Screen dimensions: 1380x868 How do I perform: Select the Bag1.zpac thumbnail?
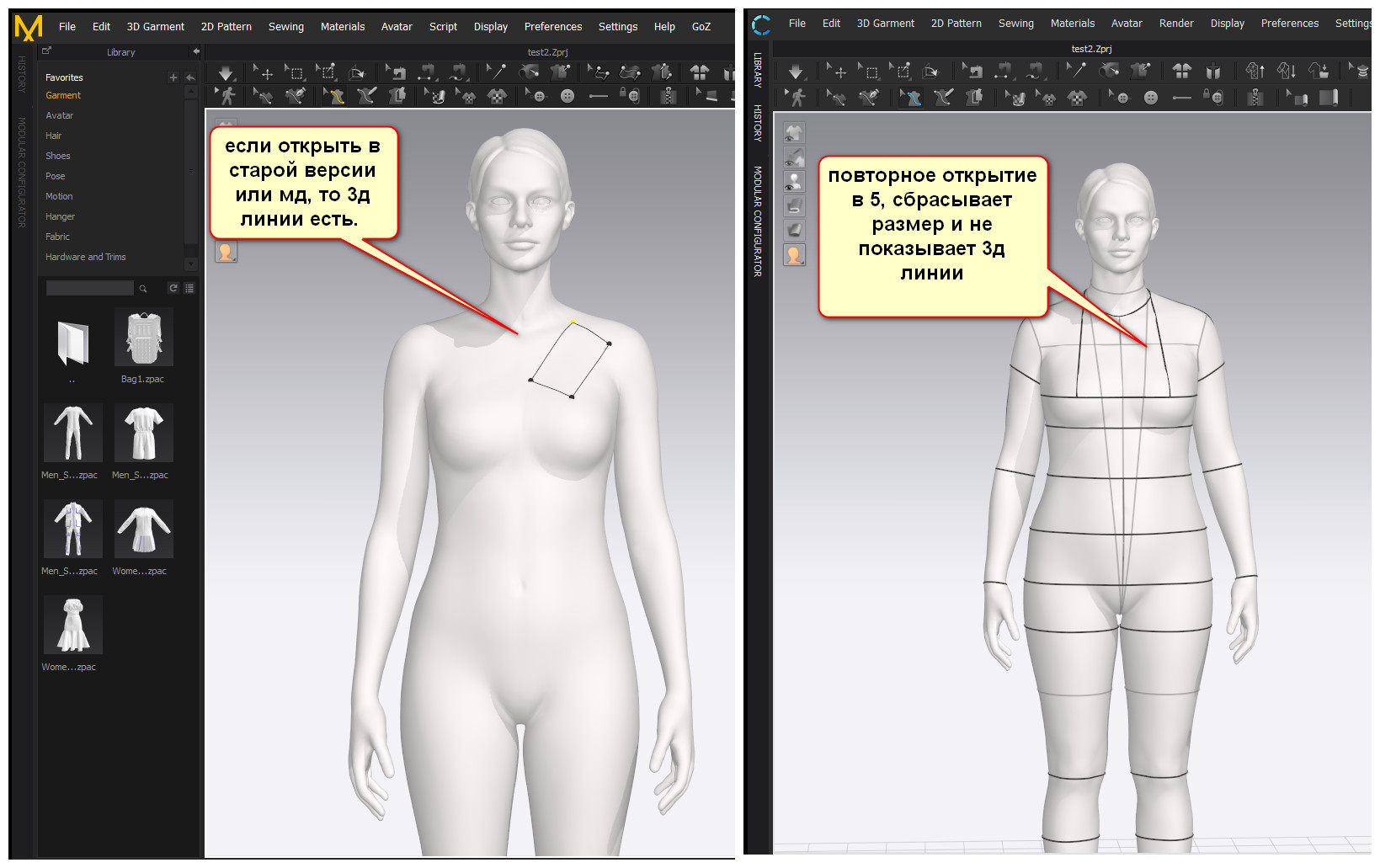coord(143,338)
